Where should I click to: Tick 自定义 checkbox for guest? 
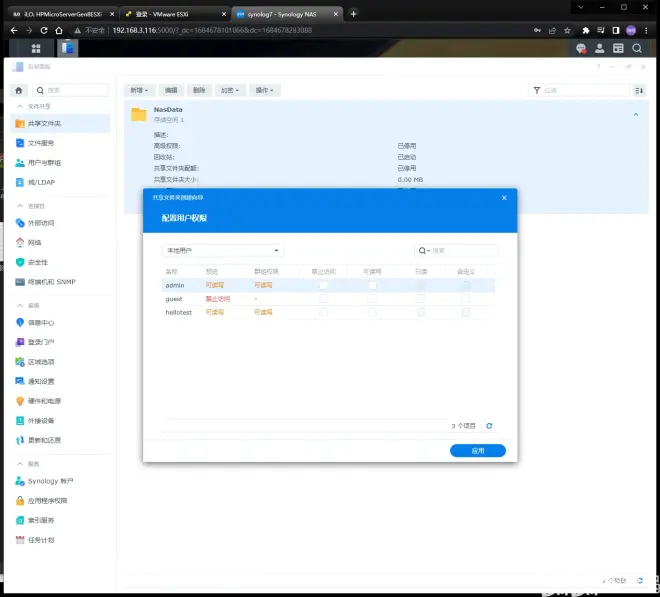[465, 298]
